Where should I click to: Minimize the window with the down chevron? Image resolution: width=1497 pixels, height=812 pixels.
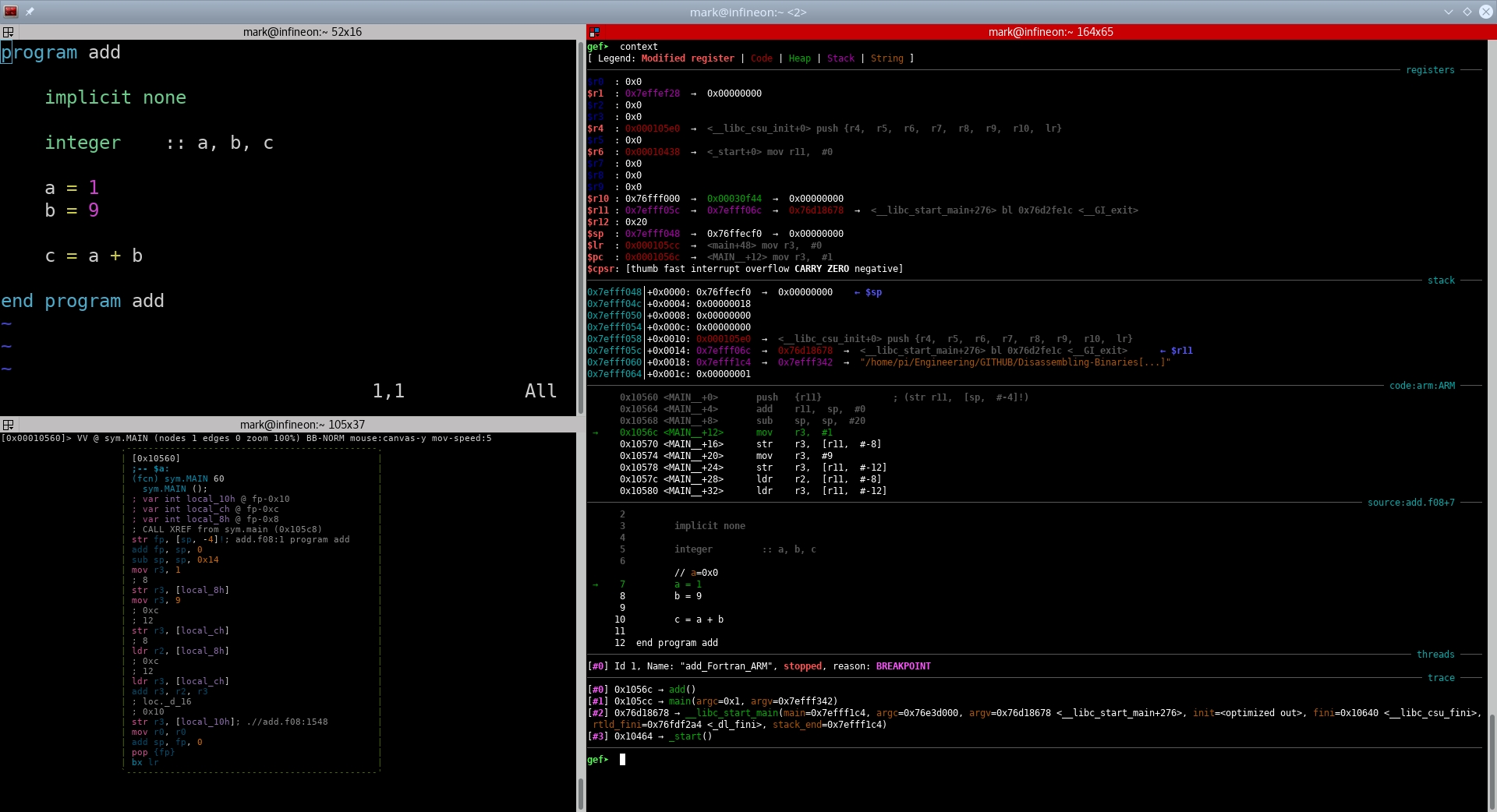pyautogui.click(x=1448, y=12)
